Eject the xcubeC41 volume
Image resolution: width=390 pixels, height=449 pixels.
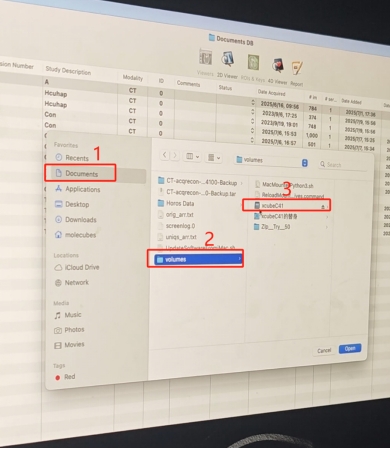323,207
